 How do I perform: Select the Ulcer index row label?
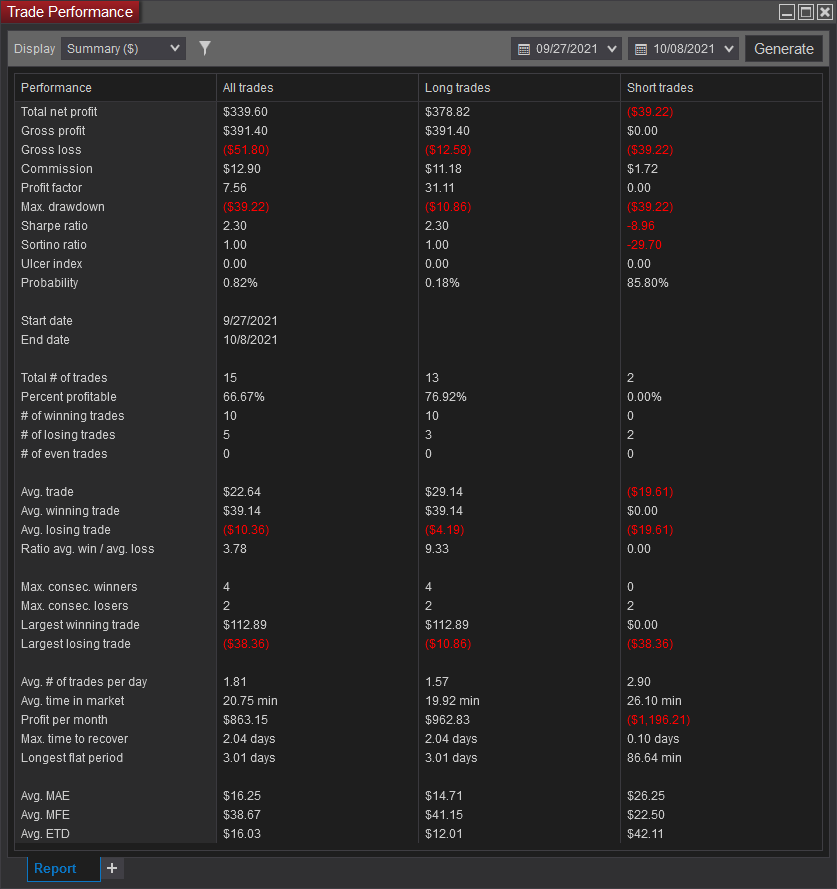coord(52,264)
